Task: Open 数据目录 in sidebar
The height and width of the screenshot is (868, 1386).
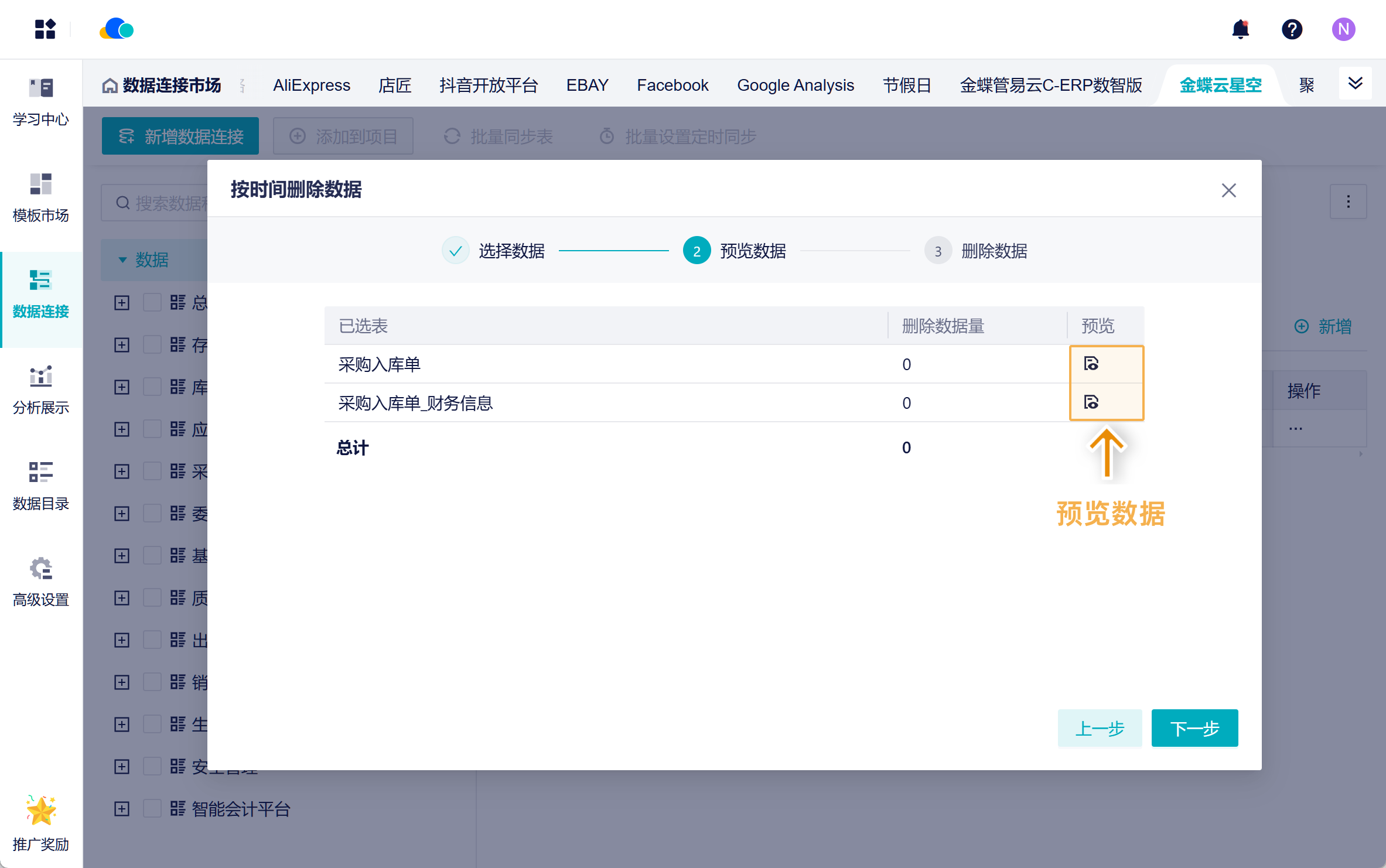Action: (41, 486)
